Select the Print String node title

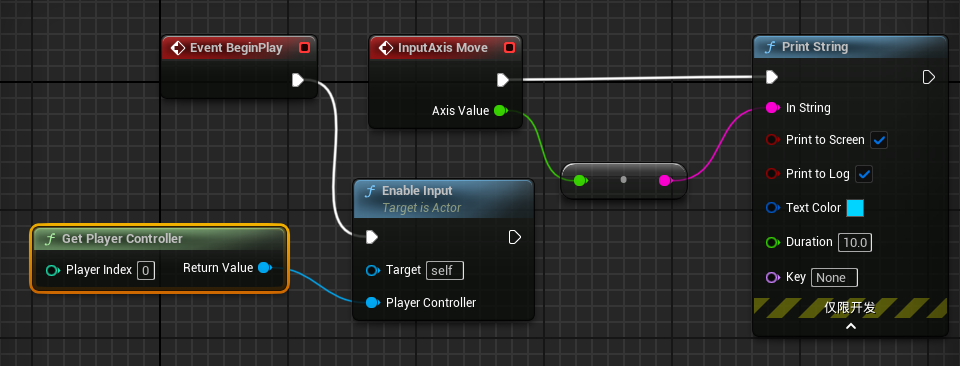point(815,47)
